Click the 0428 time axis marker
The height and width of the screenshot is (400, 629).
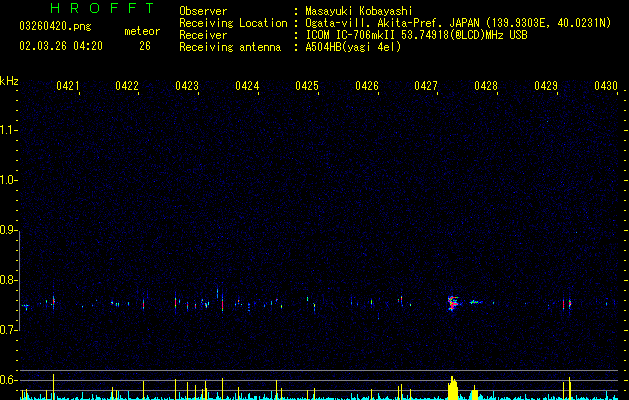486,86
